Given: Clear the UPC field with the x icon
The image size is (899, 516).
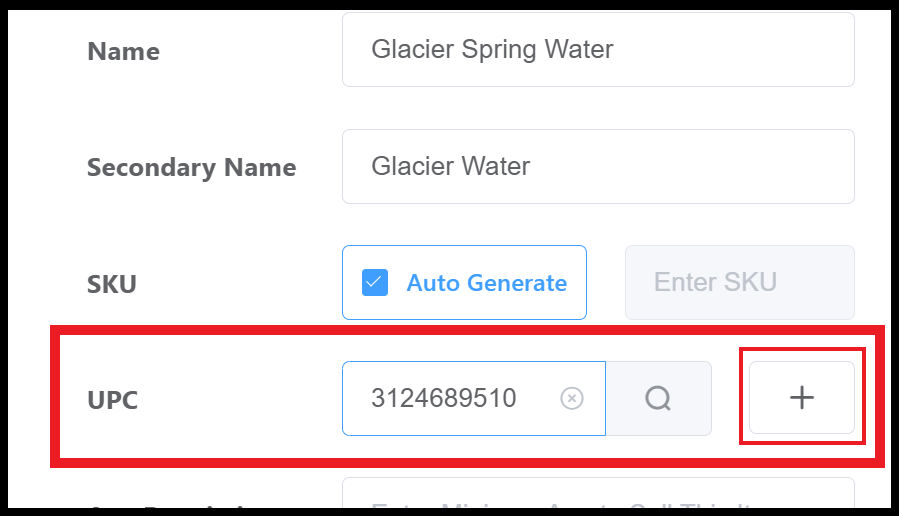Looking at the screenshot, I should click(571, 399).
